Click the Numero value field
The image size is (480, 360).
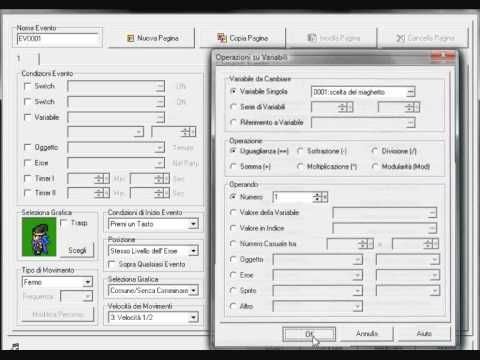pos(293,197)
